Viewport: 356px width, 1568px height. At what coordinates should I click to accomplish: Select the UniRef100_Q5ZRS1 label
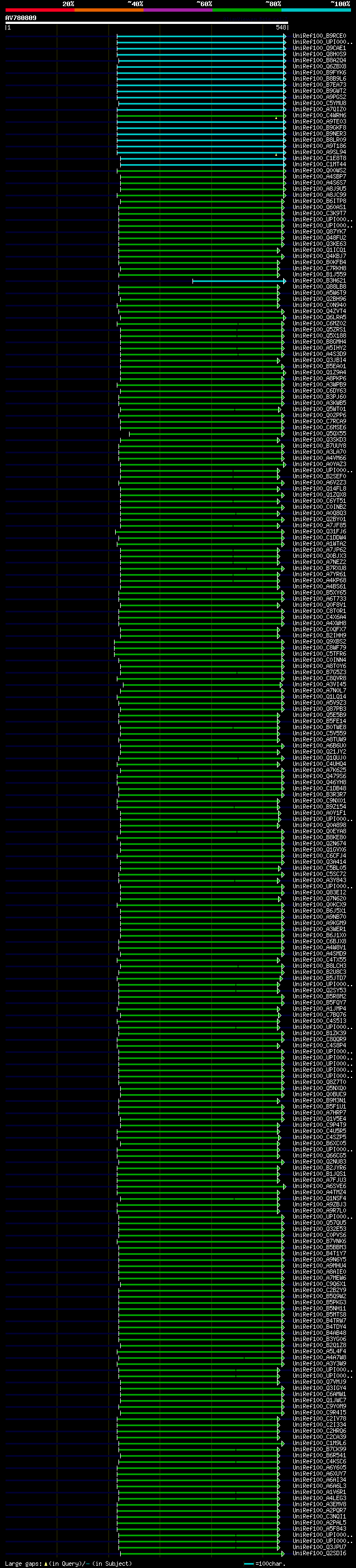(x=319, y=329)
